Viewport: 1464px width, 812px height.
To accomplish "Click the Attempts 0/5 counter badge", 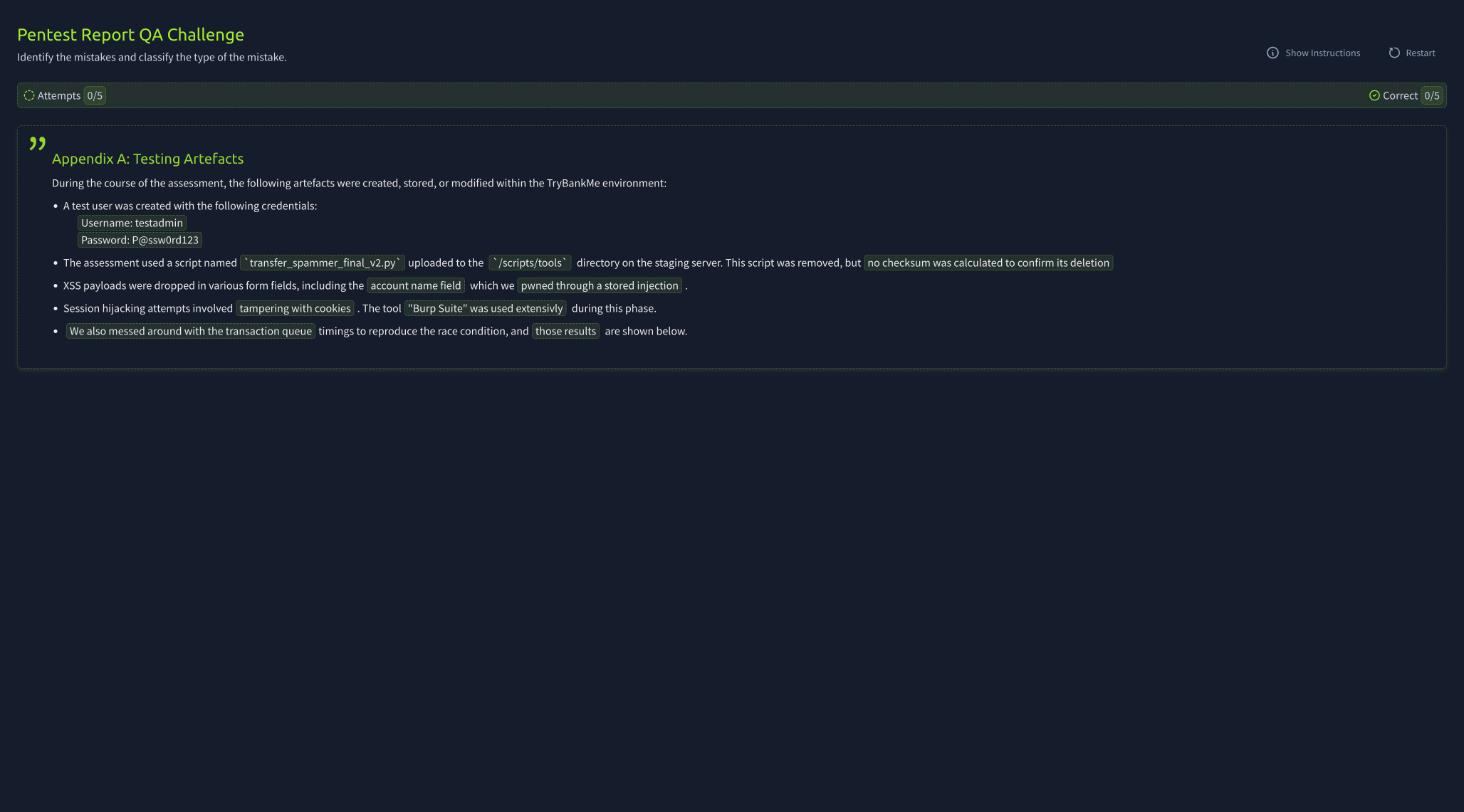I will click(94, 96).
